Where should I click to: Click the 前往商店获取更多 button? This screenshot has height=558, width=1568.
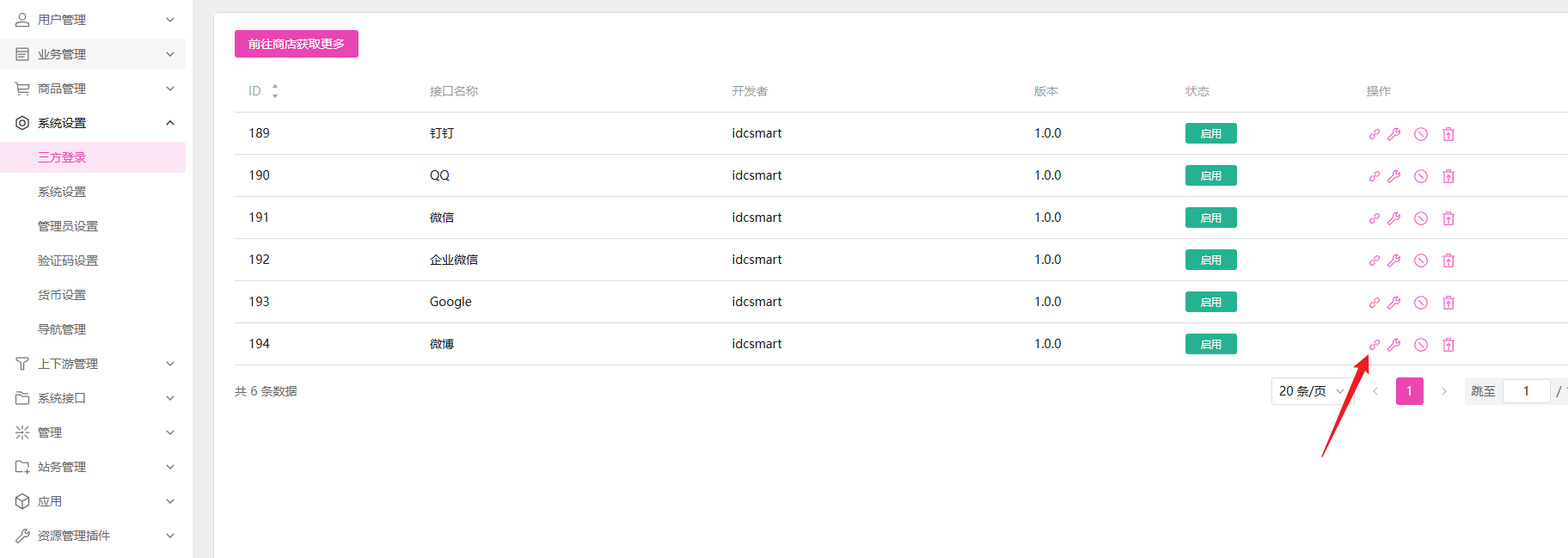[x=297, y=44]
